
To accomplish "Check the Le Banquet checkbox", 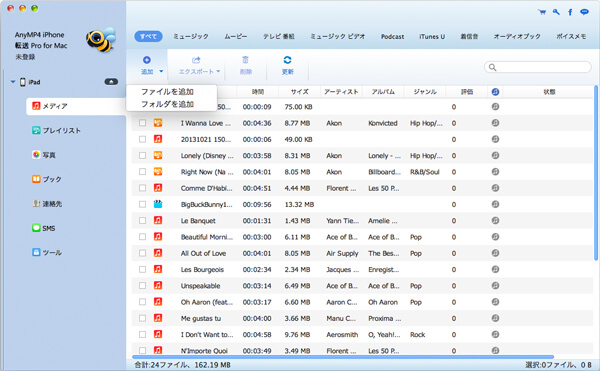I will tap(142, 220).
